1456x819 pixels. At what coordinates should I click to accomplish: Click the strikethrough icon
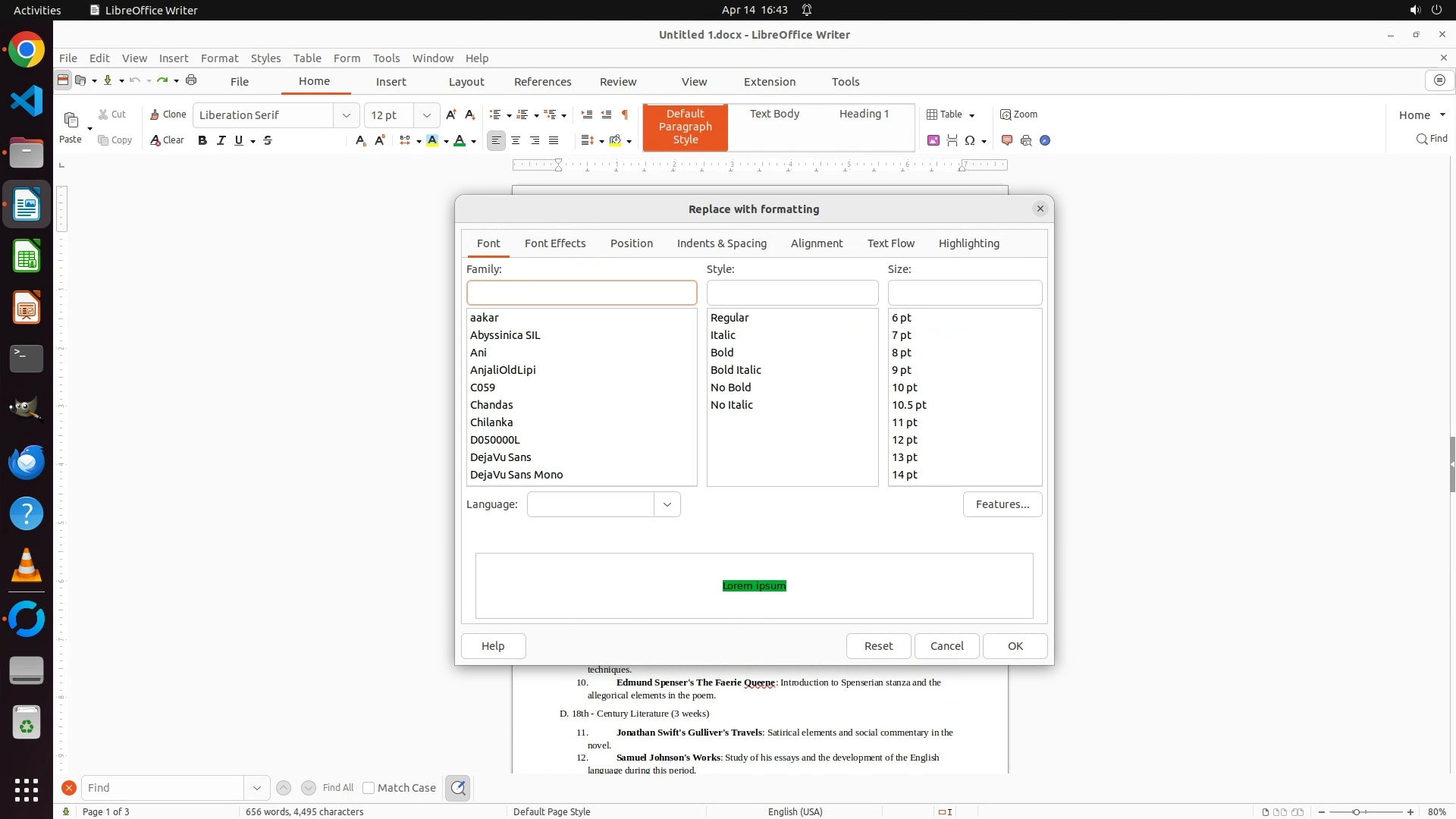pos(268,140)
